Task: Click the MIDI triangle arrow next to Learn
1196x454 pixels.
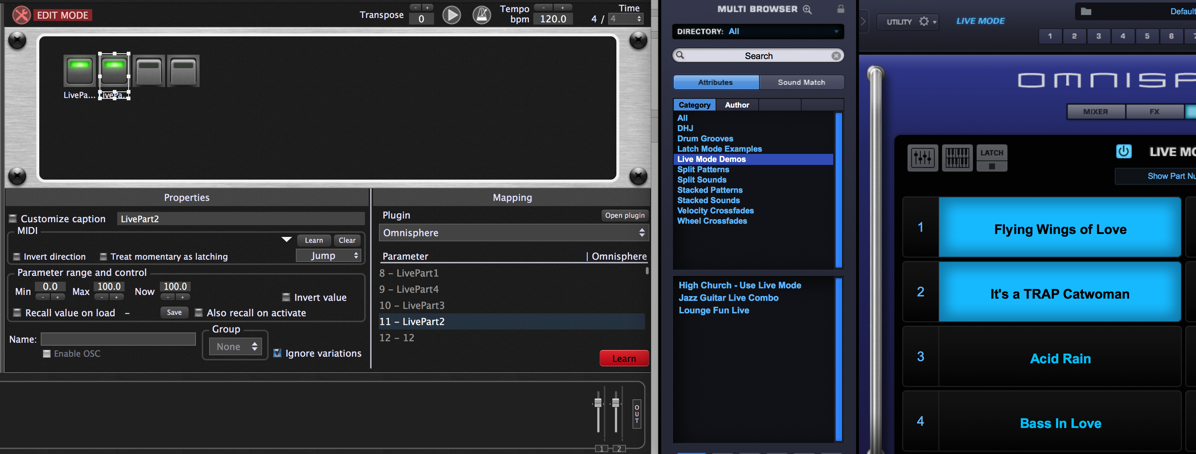Action: coord(287,240)
